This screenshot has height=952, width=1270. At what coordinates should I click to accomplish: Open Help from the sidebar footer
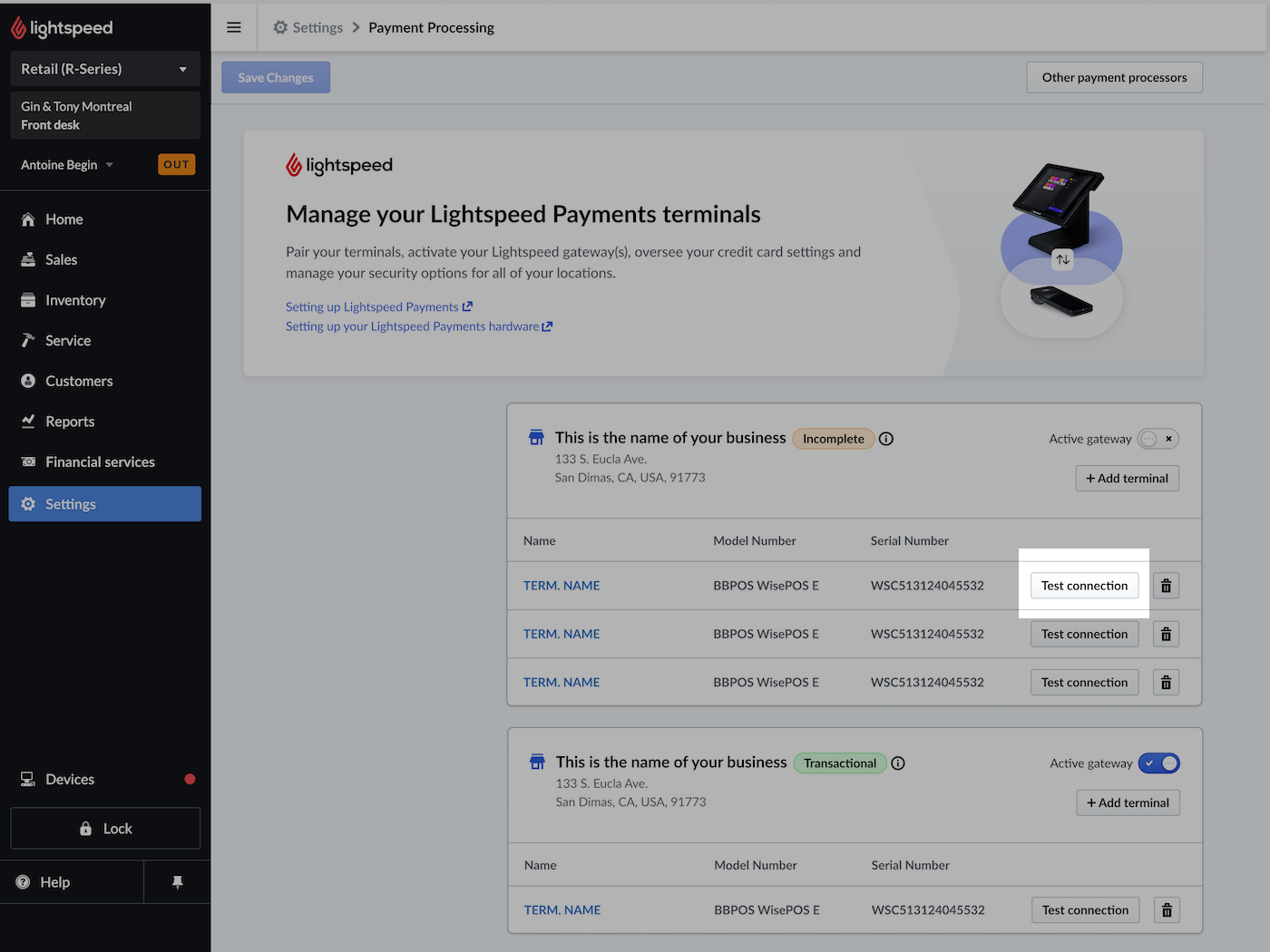point(54,882)
